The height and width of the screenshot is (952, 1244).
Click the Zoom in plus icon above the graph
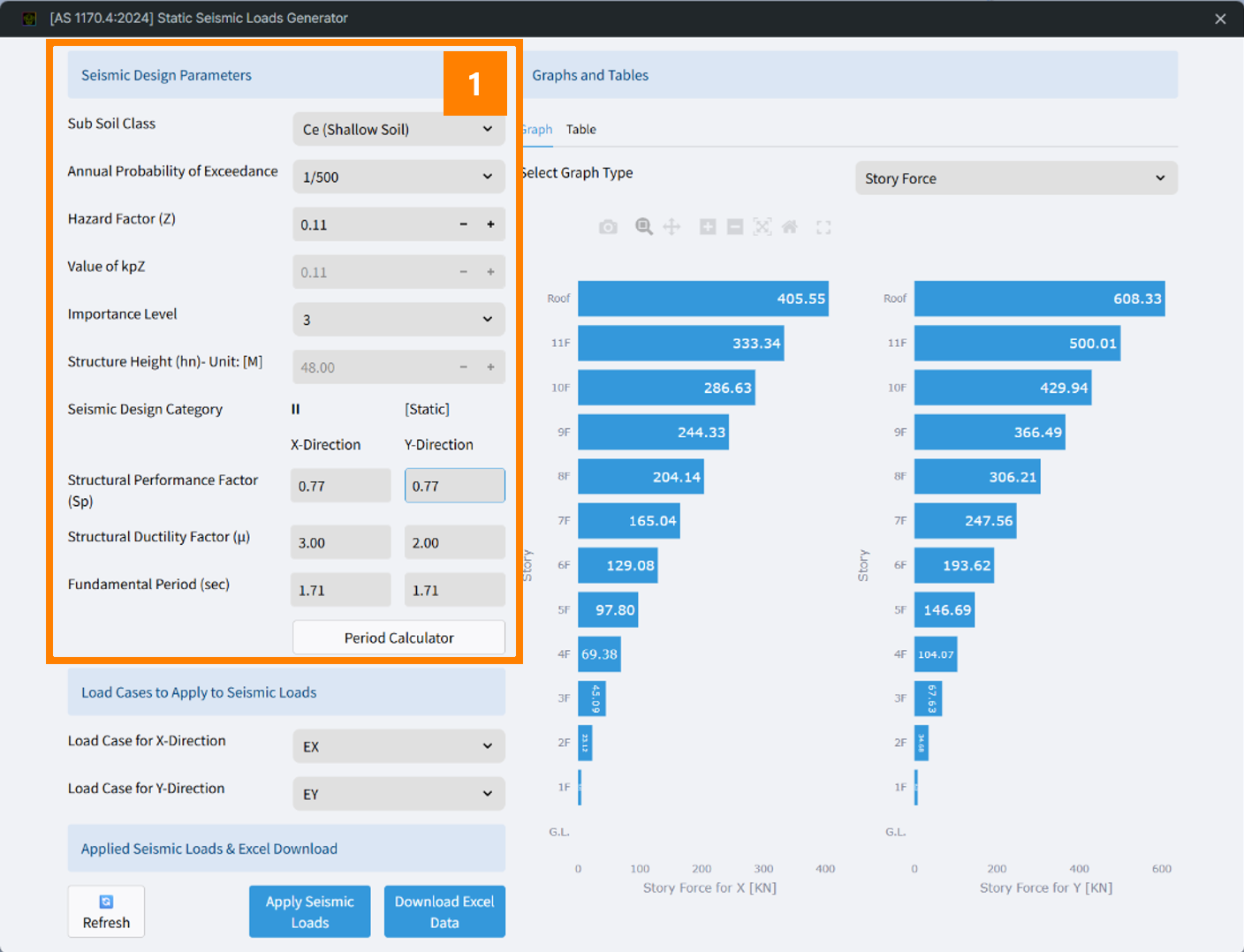click(x=708, y=227)
